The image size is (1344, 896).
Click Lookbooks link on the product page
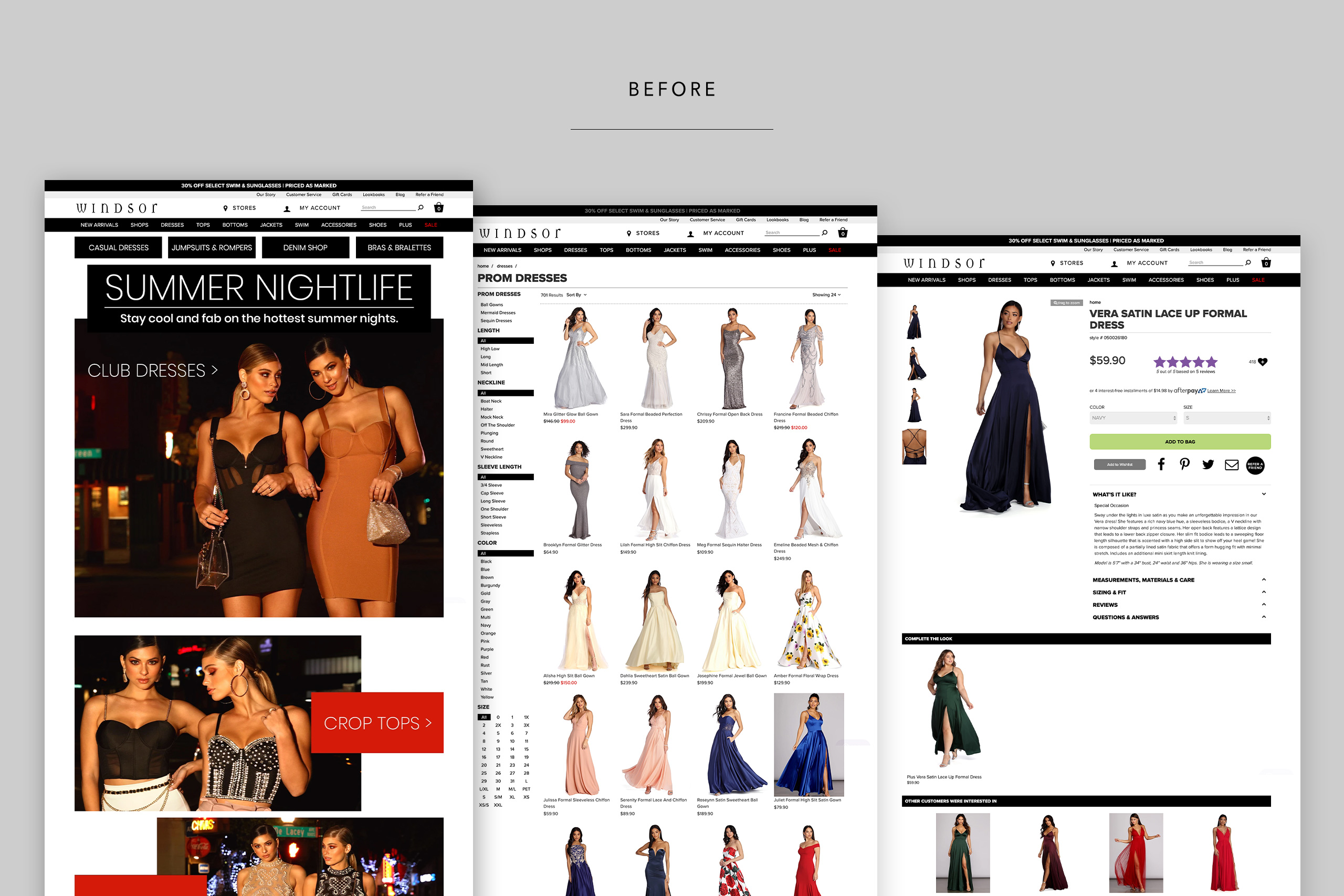click(x=1201, y=250)
